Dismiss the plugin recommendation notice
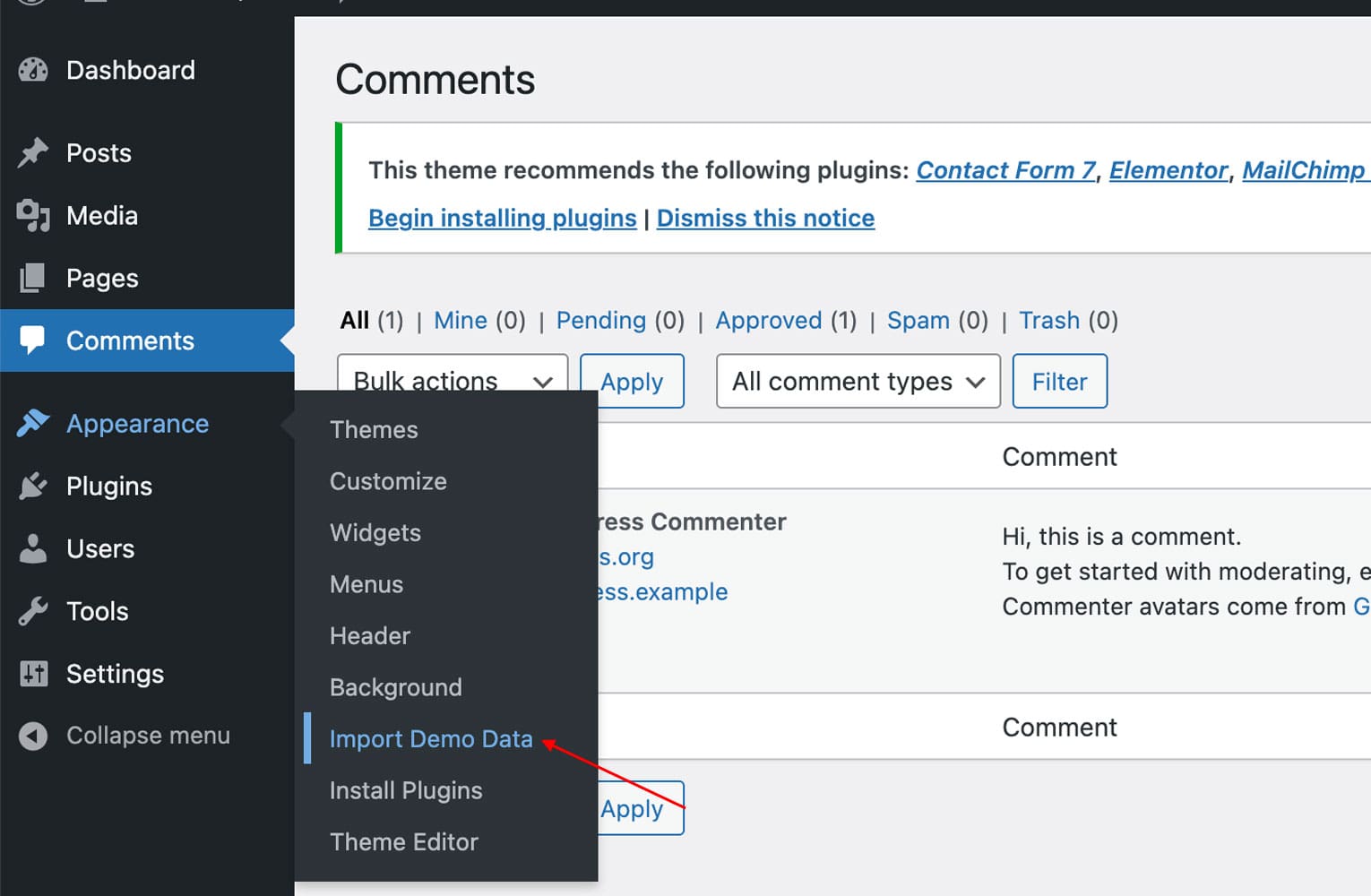Screen dimensions: 1371x896 [765, 219]
